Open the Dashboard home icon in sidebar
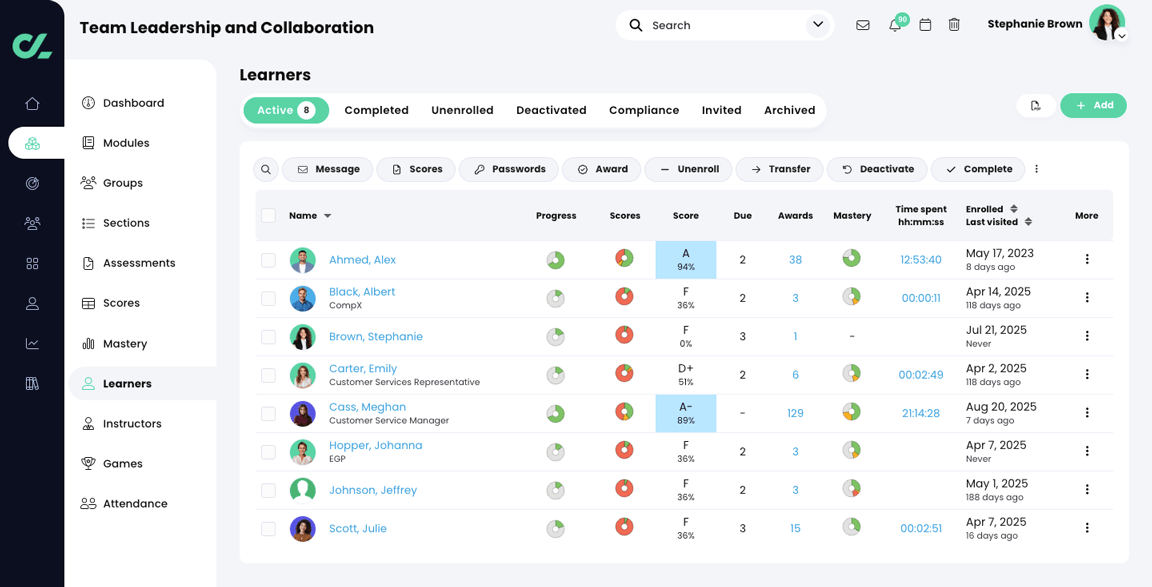The width and height of the screenshot is (1152, 587). point(32,102)
